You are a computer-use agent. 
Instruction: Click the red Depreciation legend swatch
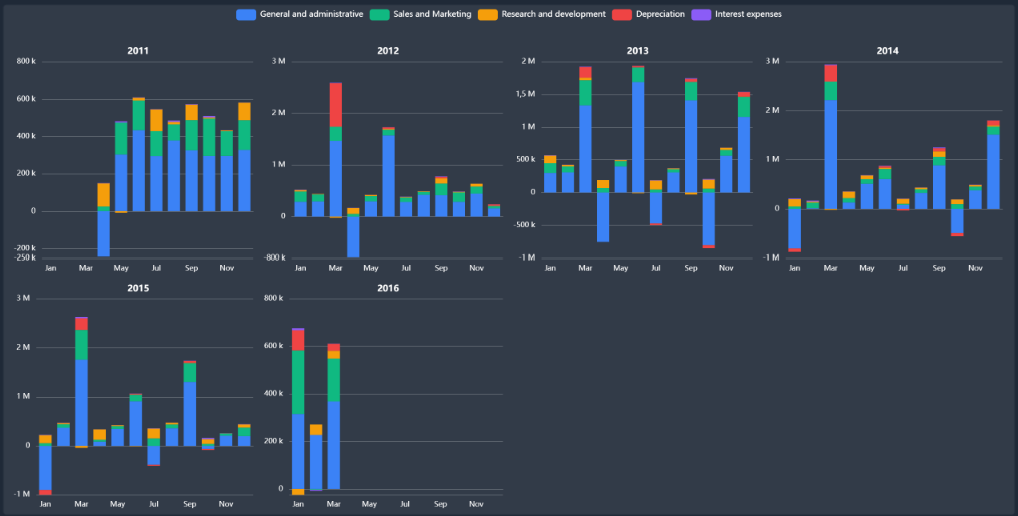[x=623, y=14]
